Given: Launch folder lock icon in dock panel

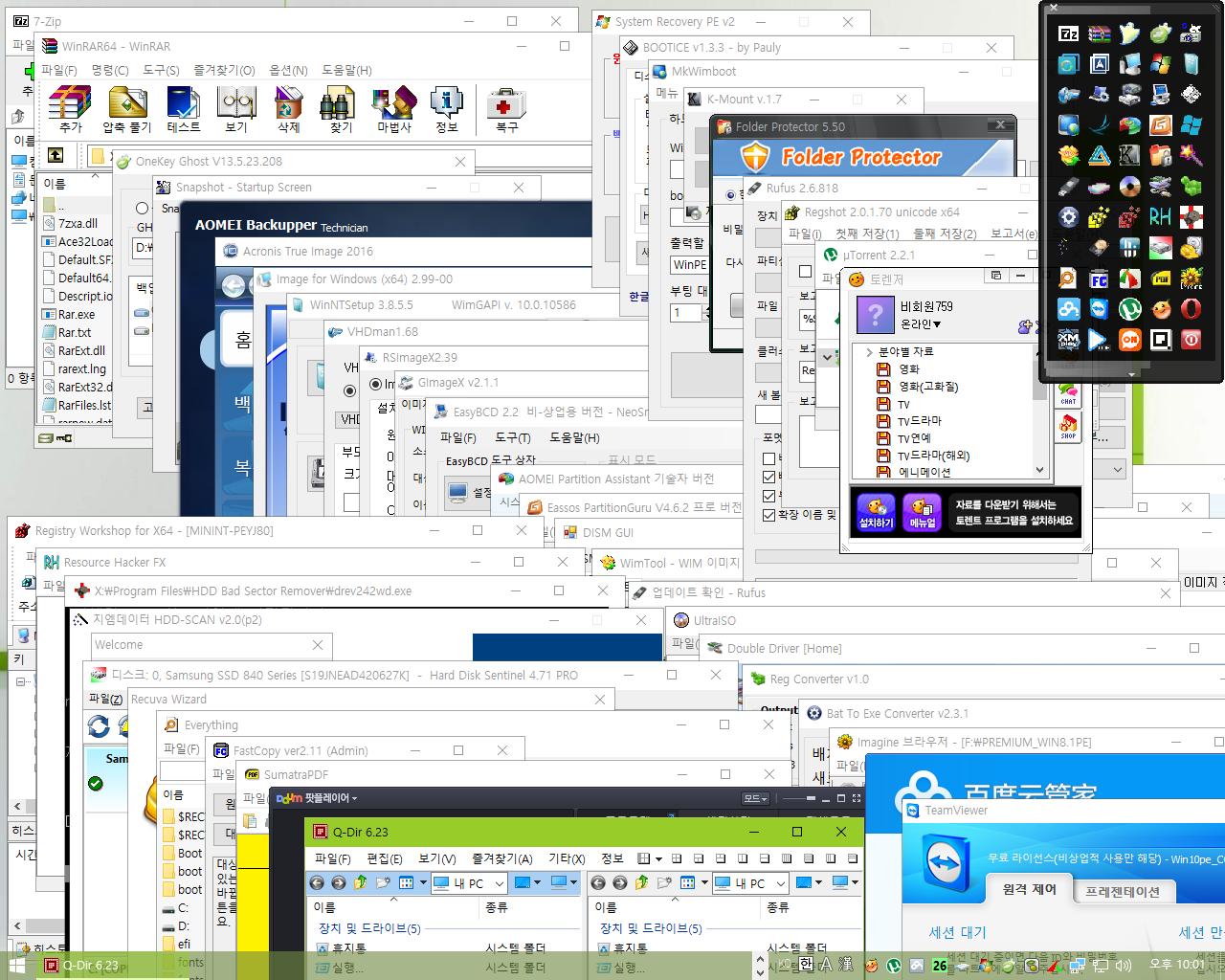Looking at the screenshot, I should tap(1161, 155).
